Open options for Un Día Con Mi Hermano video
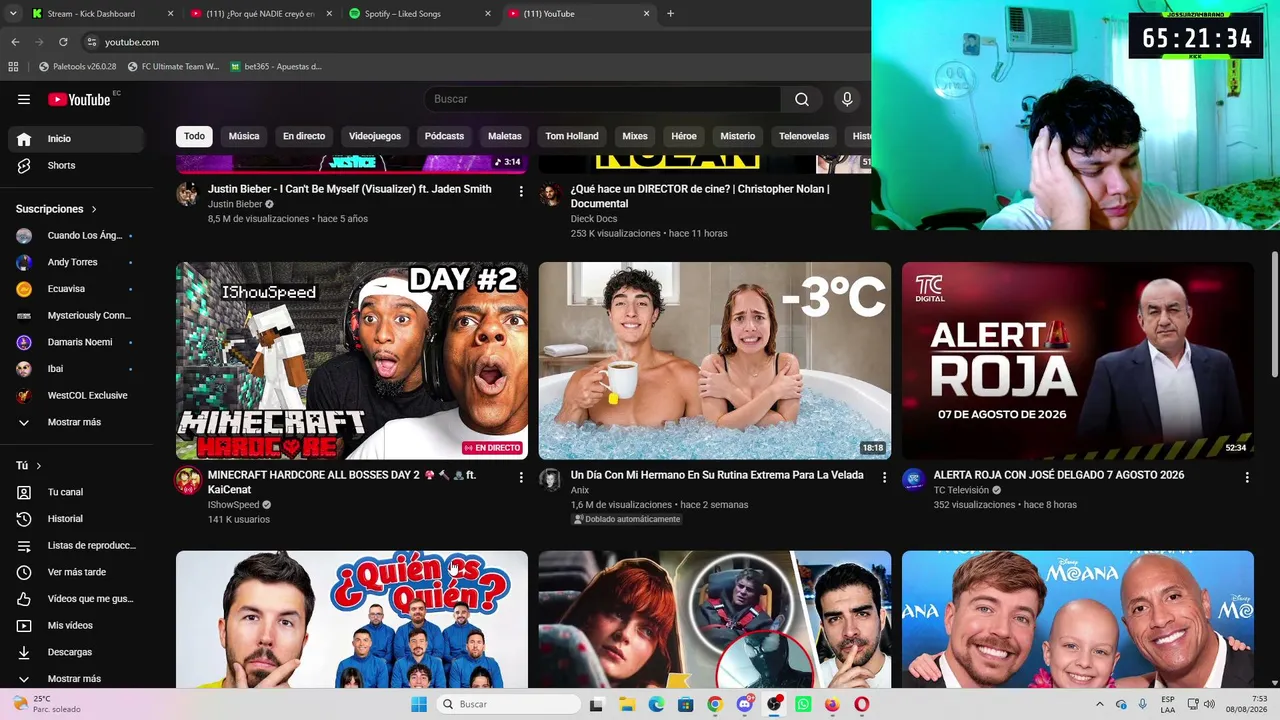 [884, 478]
